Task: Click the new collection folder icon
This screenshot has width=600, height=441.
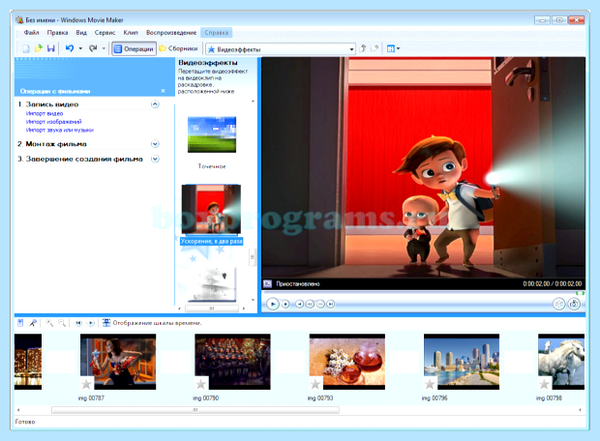Action: point(375,48)
